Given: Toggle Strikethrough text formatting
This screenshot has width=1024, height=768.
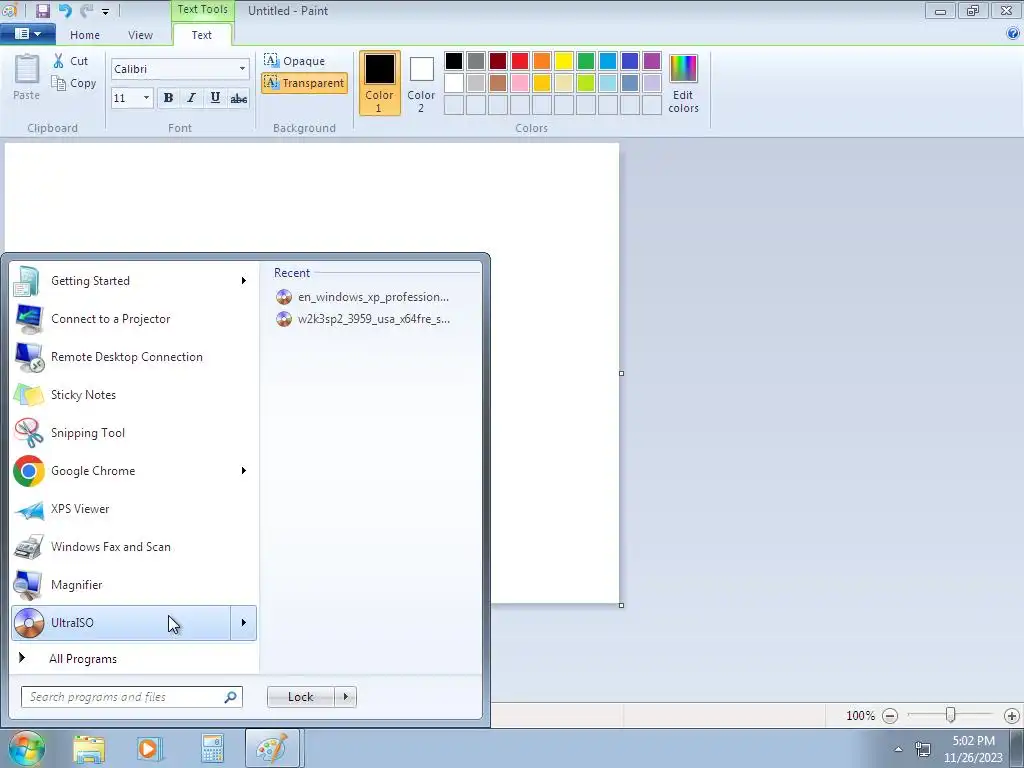Looking at the screenshot, I should point(238,98).
